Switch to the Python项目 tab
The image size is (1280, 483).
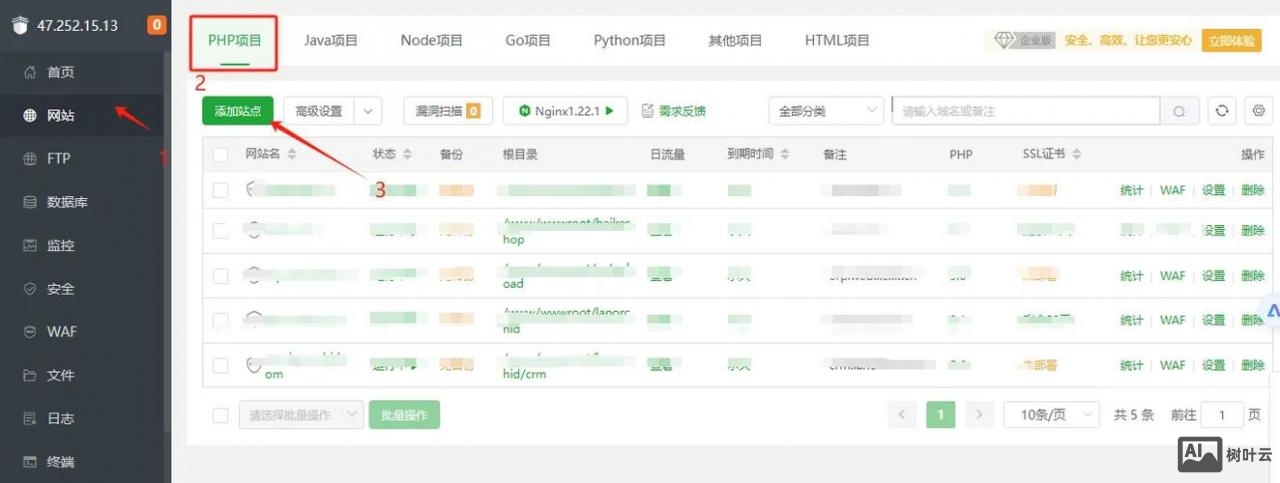click(x=629, y=41)
